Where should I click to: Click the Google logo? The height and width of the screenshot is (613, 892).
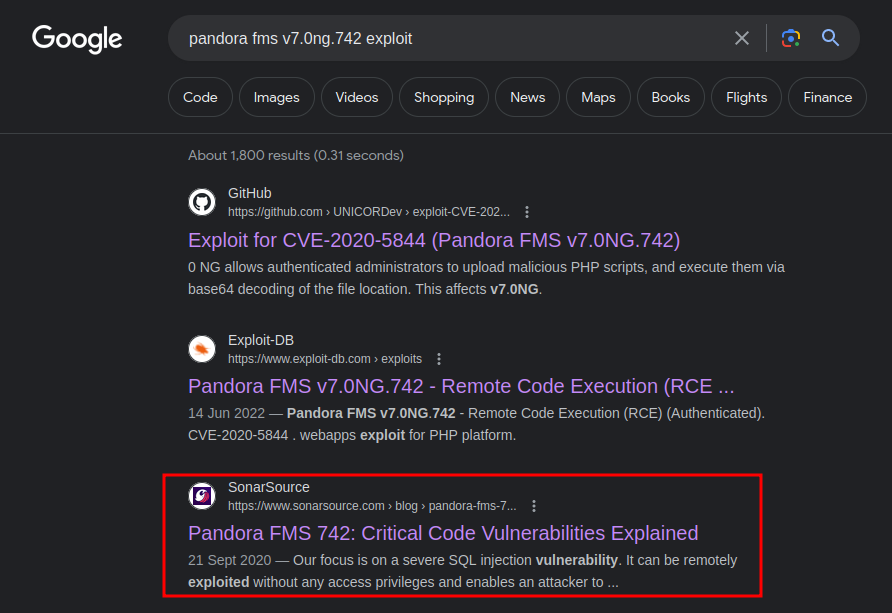pyautogui.click(x=77, y=39)
